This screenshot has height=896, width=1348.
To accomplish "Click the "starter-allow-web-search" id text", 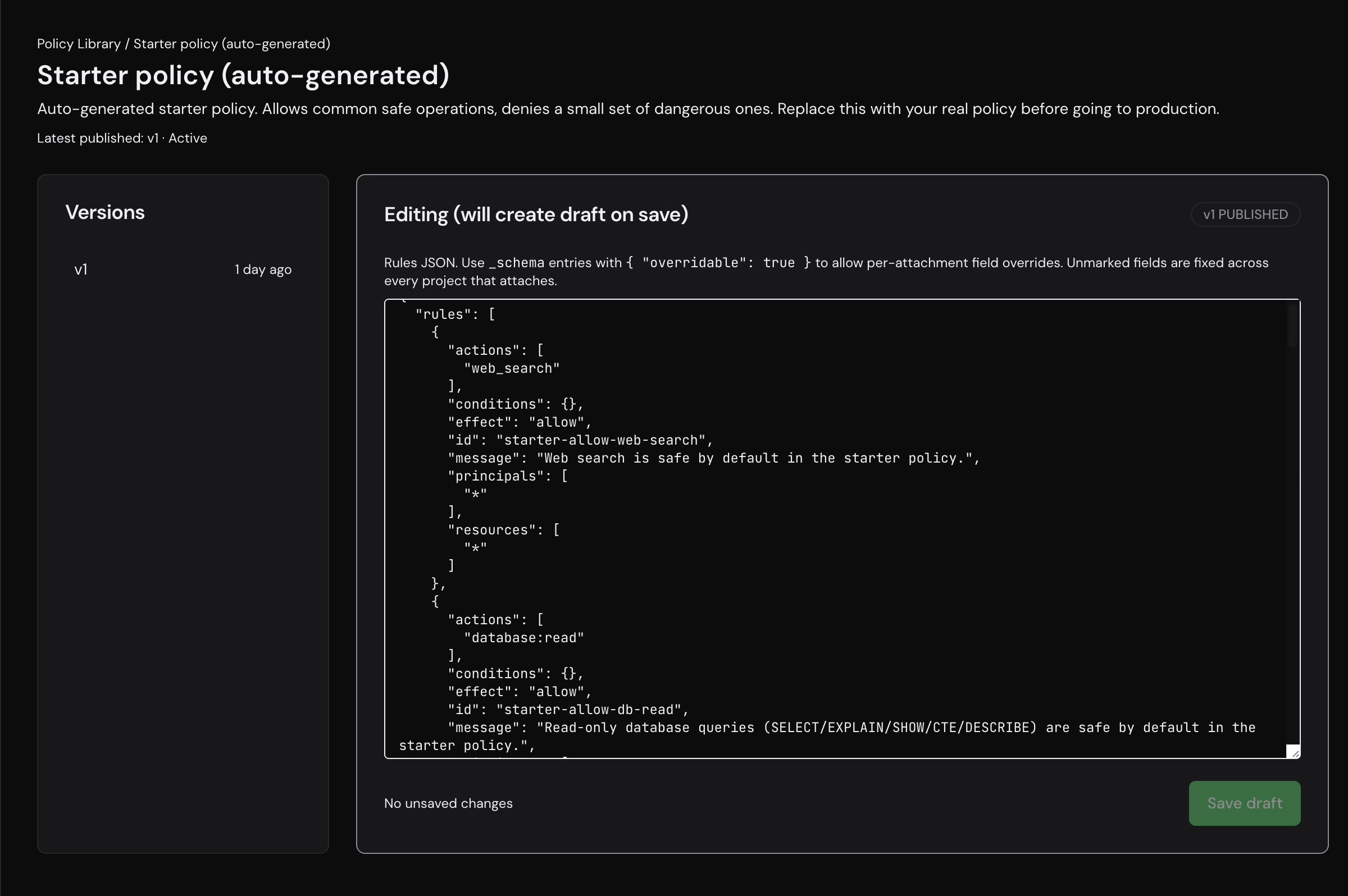I will tap(601, 440).
